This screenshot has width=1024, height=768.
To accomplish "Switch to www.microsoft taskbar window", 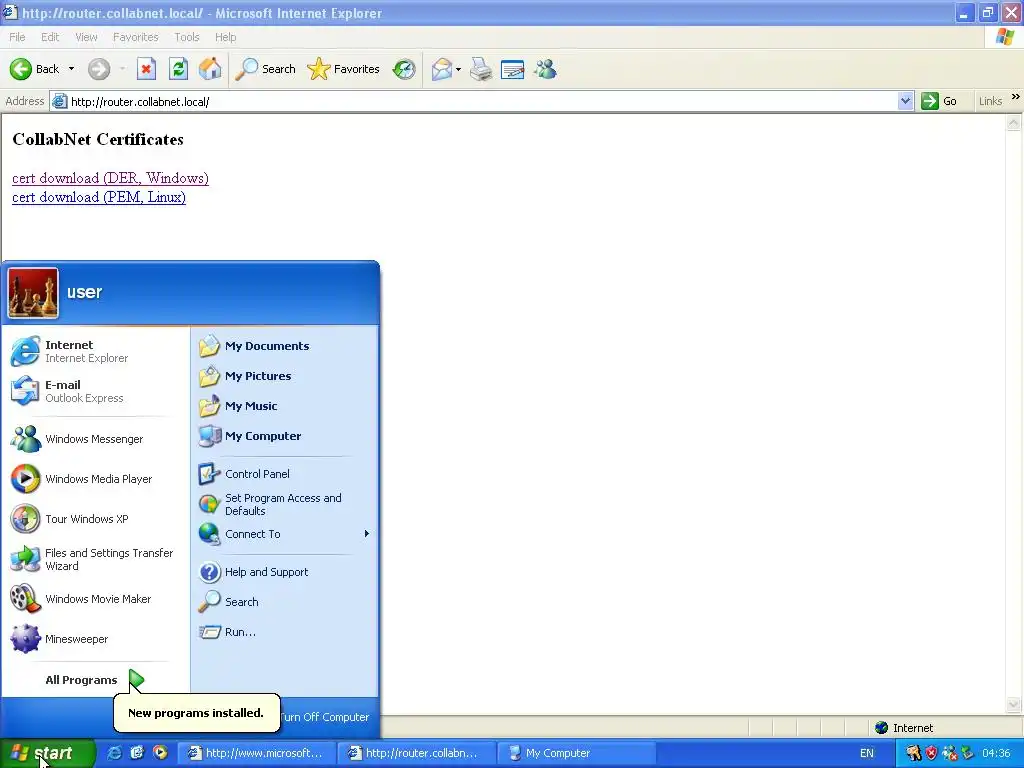I will pos(257,753).
